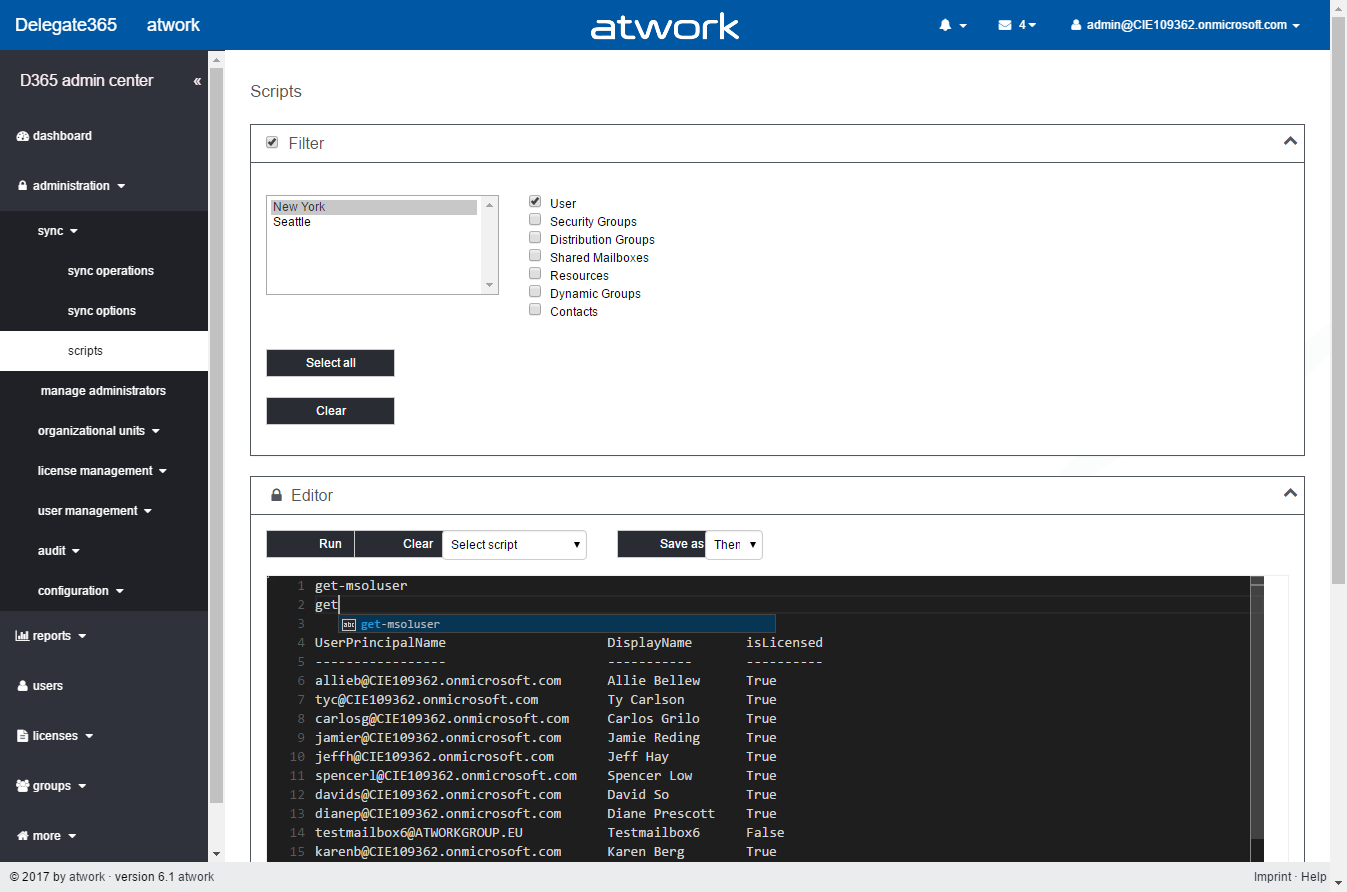Click the licenses document icon

[x=23, y=736]
